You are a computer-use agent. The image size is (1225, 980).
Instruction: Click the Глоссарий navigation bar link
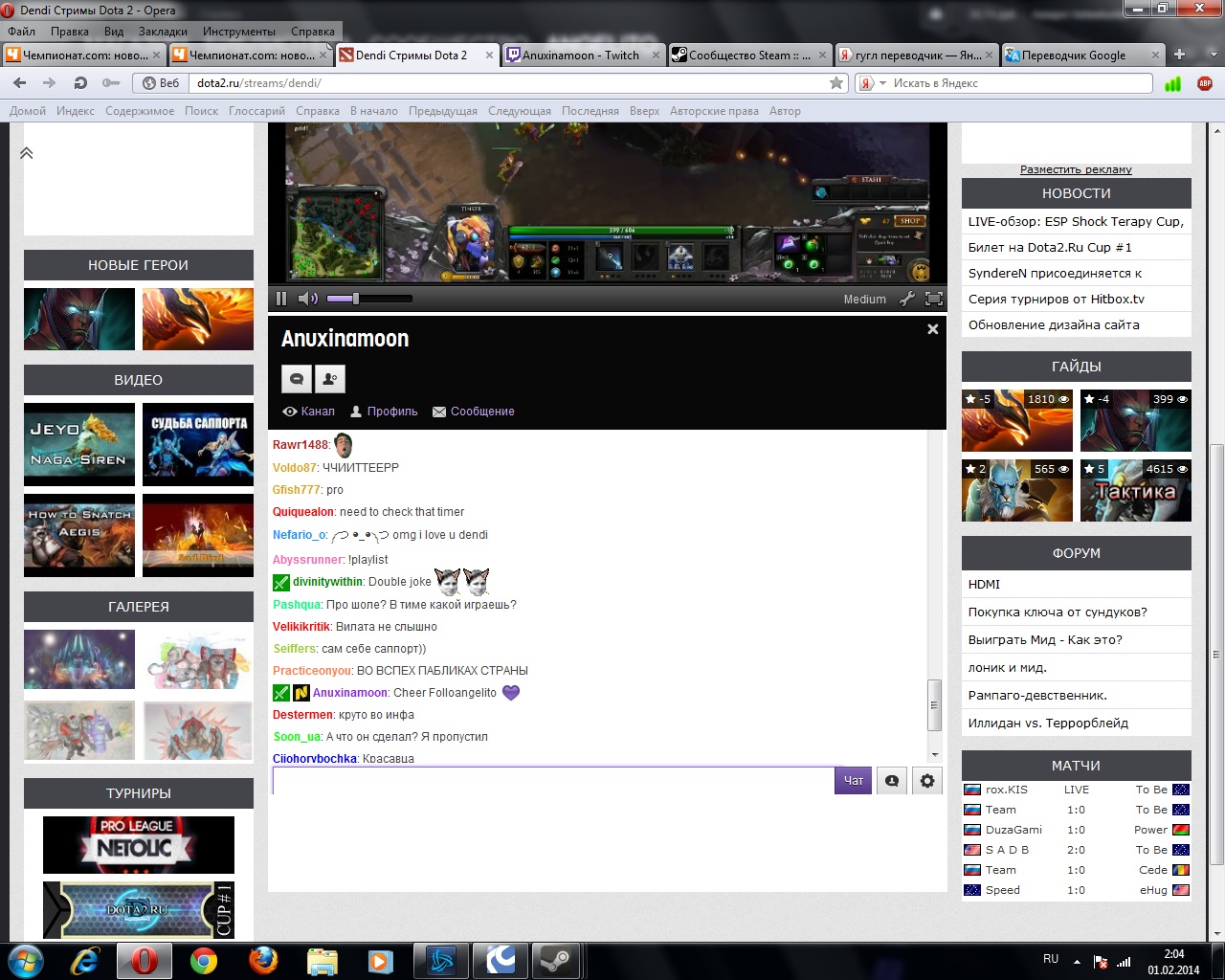coord(256,111)
